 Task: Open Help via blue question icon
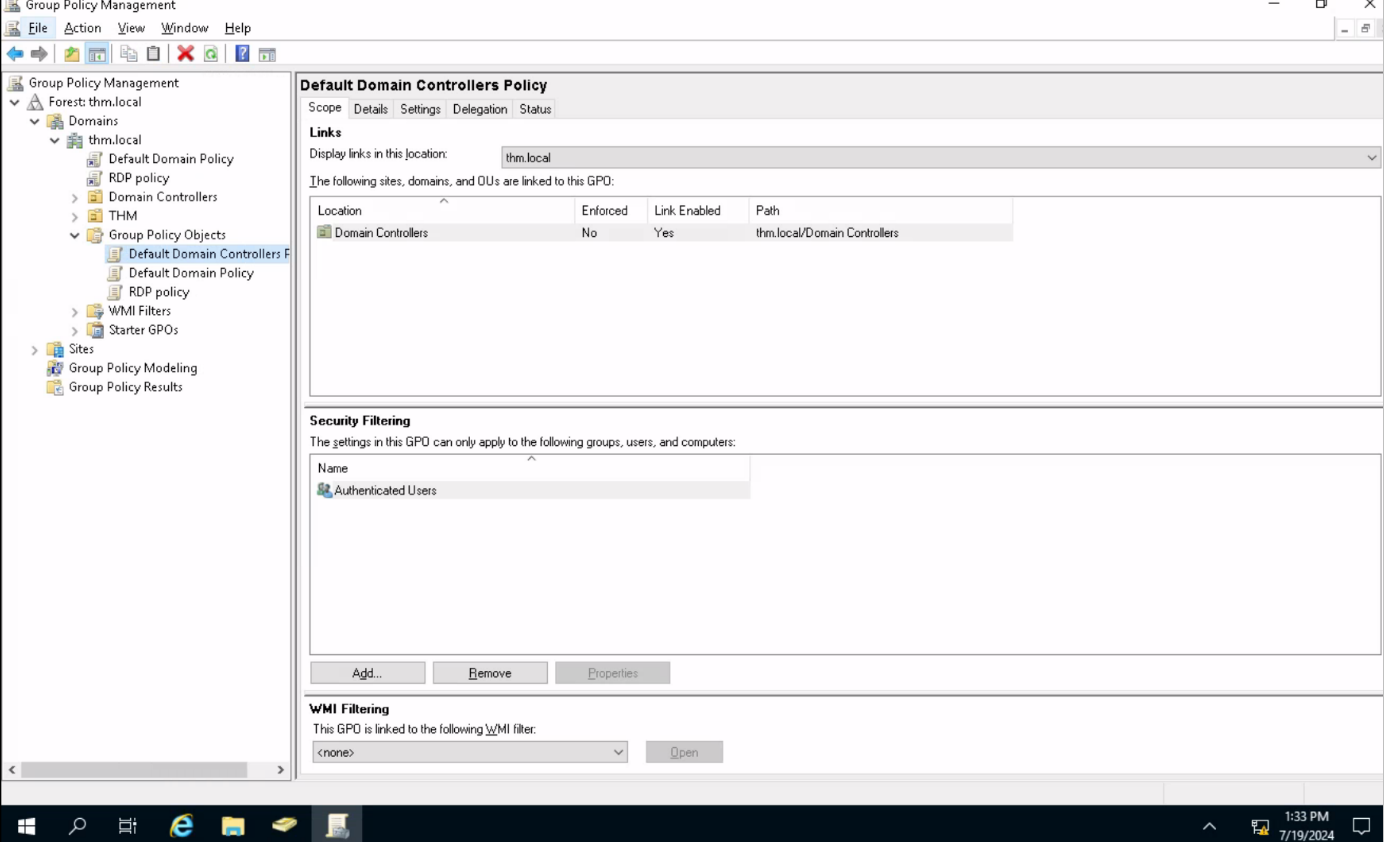coord(243,54)
